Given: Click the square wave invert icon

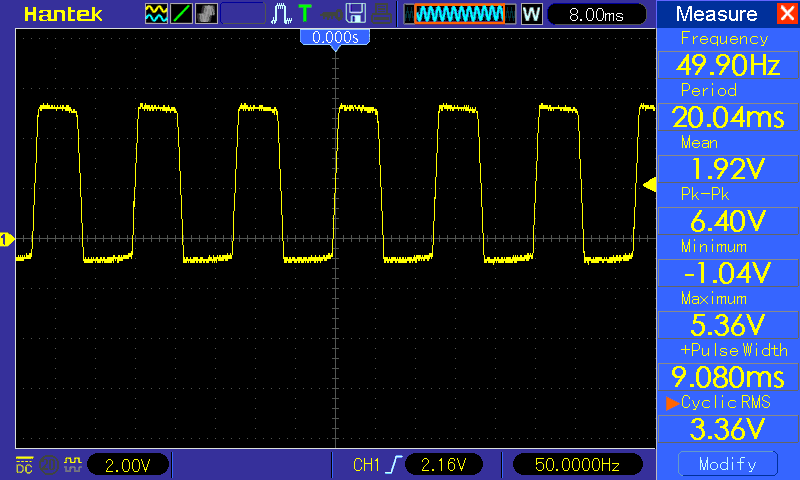Looking at the screenshot, I should click(x=73, y=465).
